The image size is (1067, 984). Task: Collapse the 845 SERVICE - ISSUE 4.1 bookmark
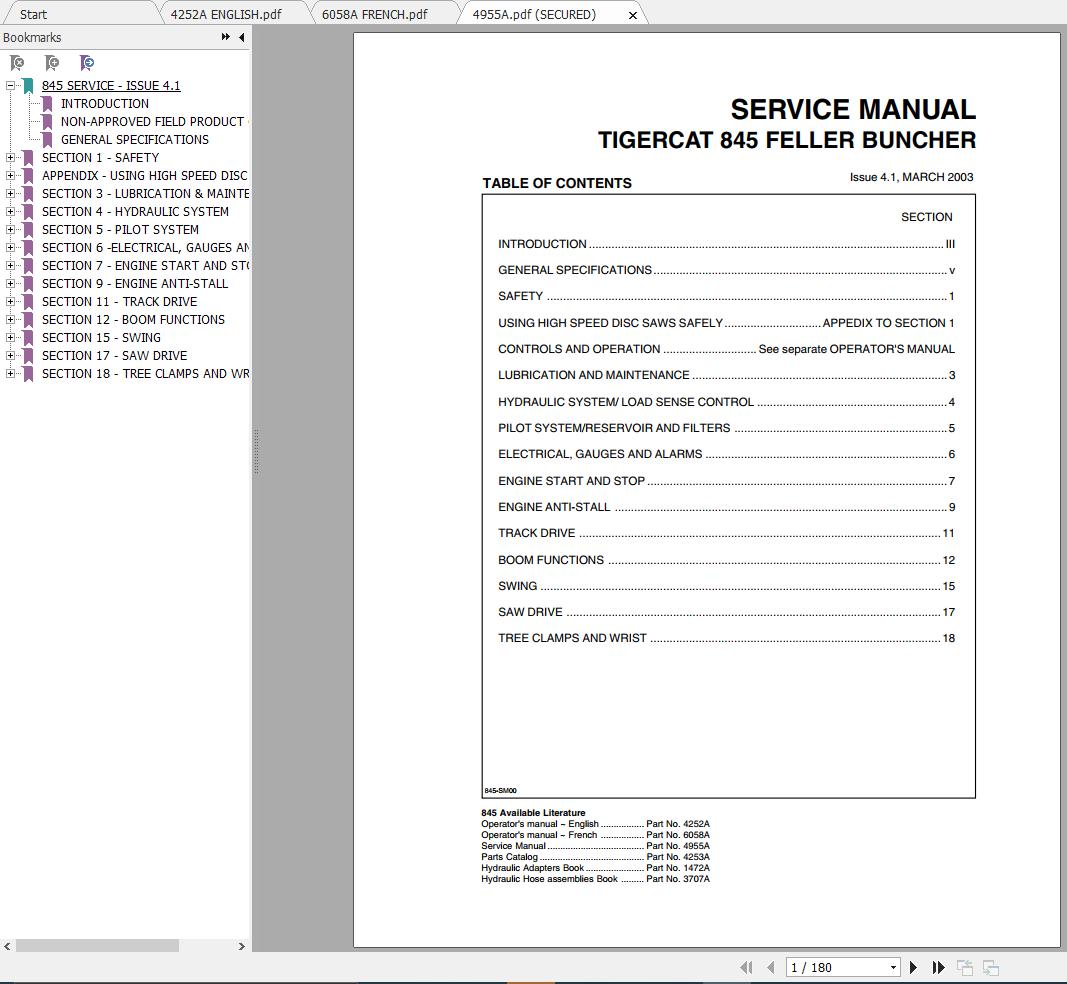[x=10, y=86]
